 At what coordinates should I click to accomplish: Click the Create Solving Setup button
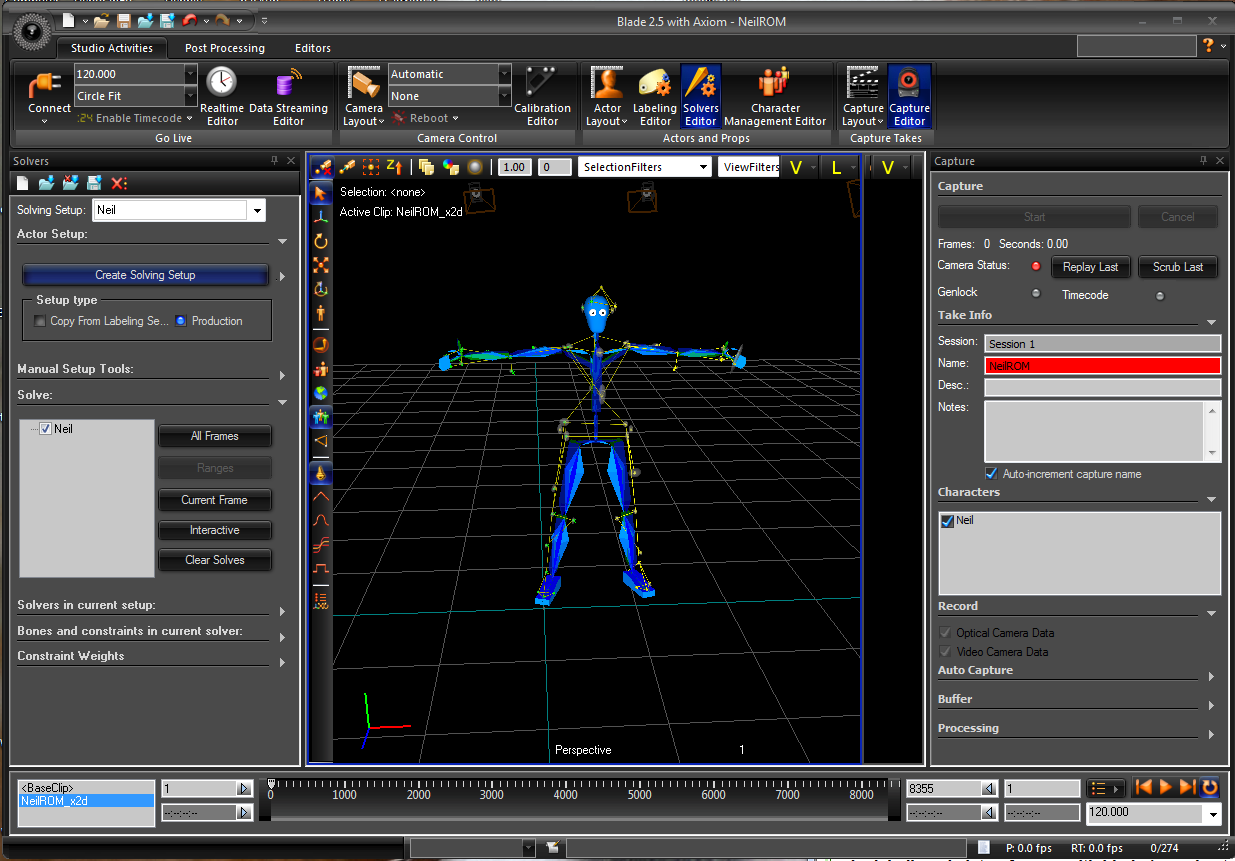(x=145, y=275)
